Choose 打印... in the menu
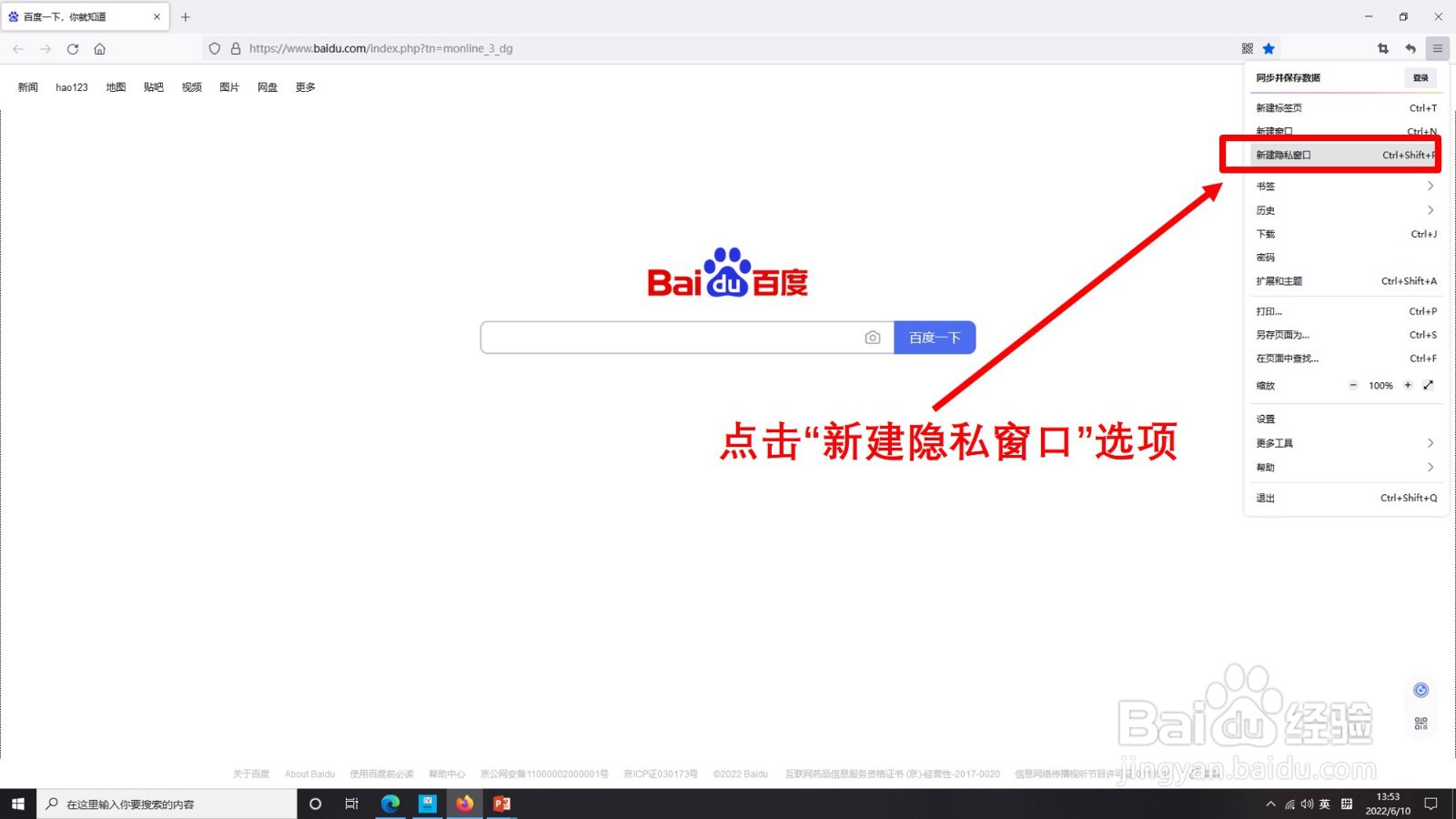 [x=1345, y=312]
